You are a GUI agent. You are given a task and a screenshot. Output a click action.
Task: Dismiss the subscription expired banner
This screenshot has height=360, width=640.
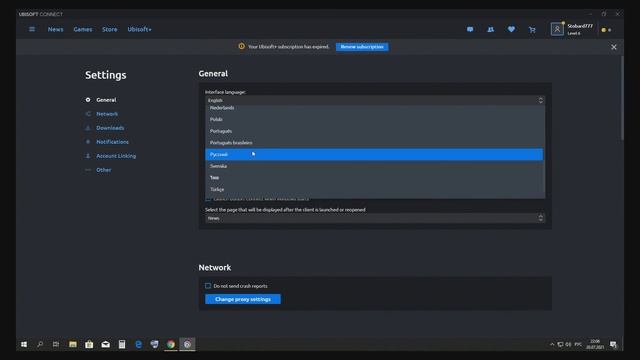(613, 47)
